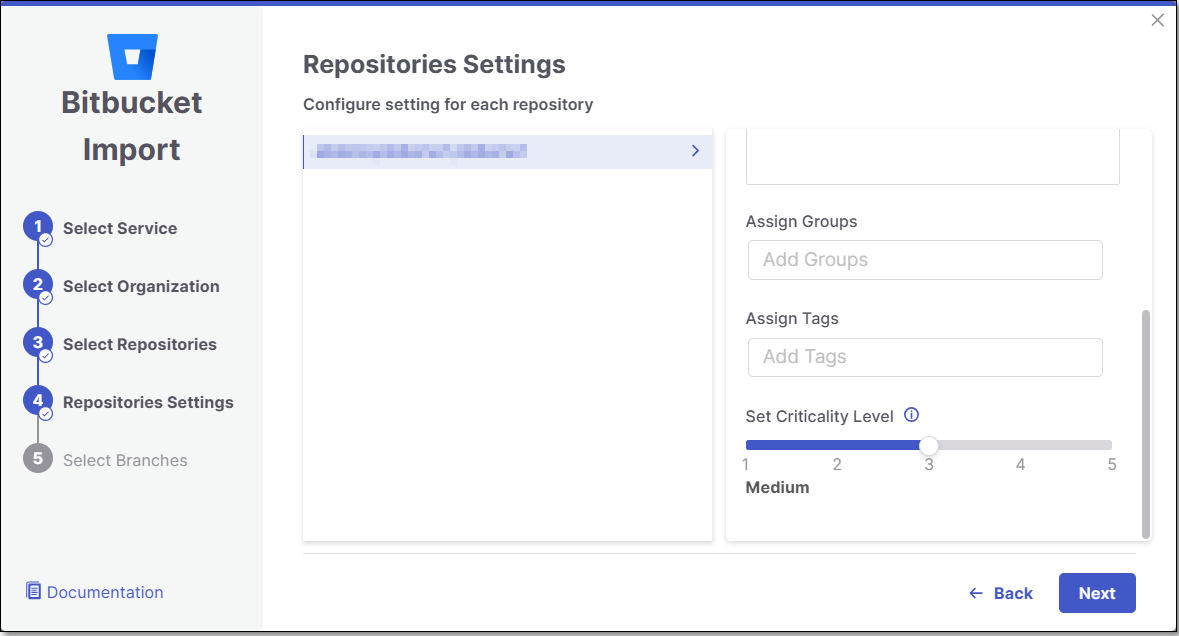The width and height of the screenshot is (1179, 636).
Task: Click the info icon beside Set Criticality Level
Action: click(911, 415)
